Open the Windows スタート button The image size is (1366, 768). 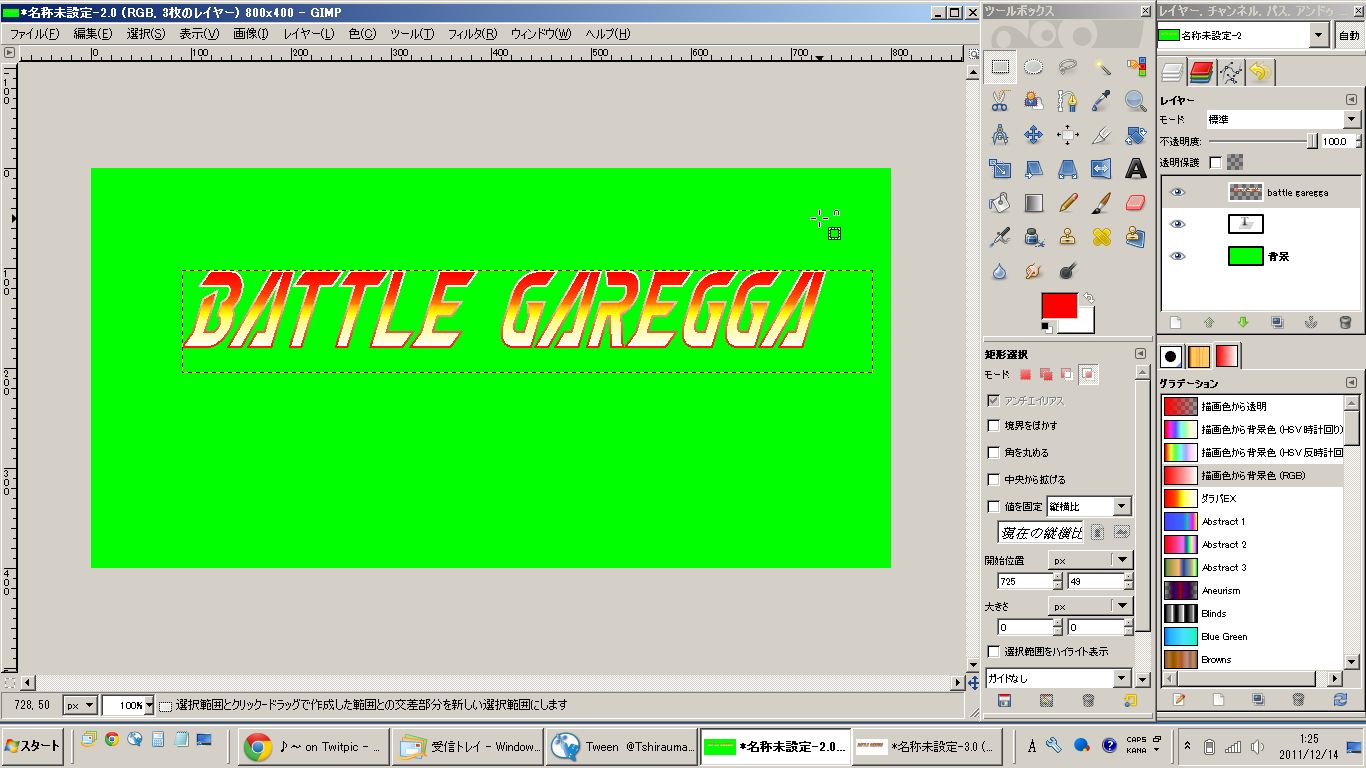[33, 745]
